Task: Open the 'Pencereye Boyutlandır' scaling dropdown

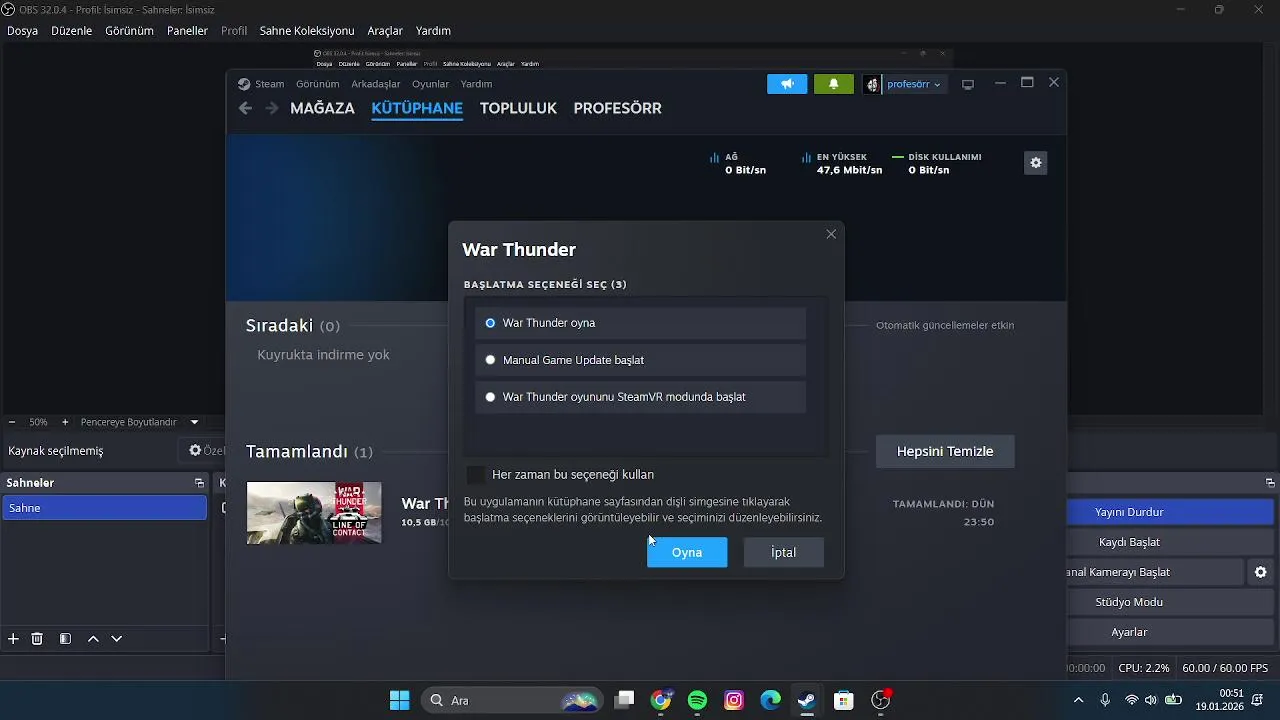Action: (139, 422)
